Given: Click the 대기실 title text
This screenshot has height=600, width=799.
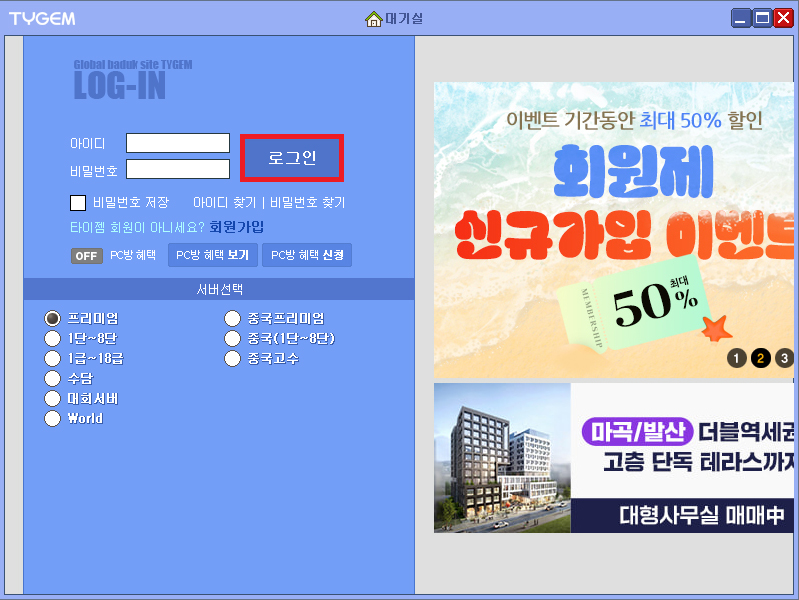Looking at the screenshot, I should 404,19.
